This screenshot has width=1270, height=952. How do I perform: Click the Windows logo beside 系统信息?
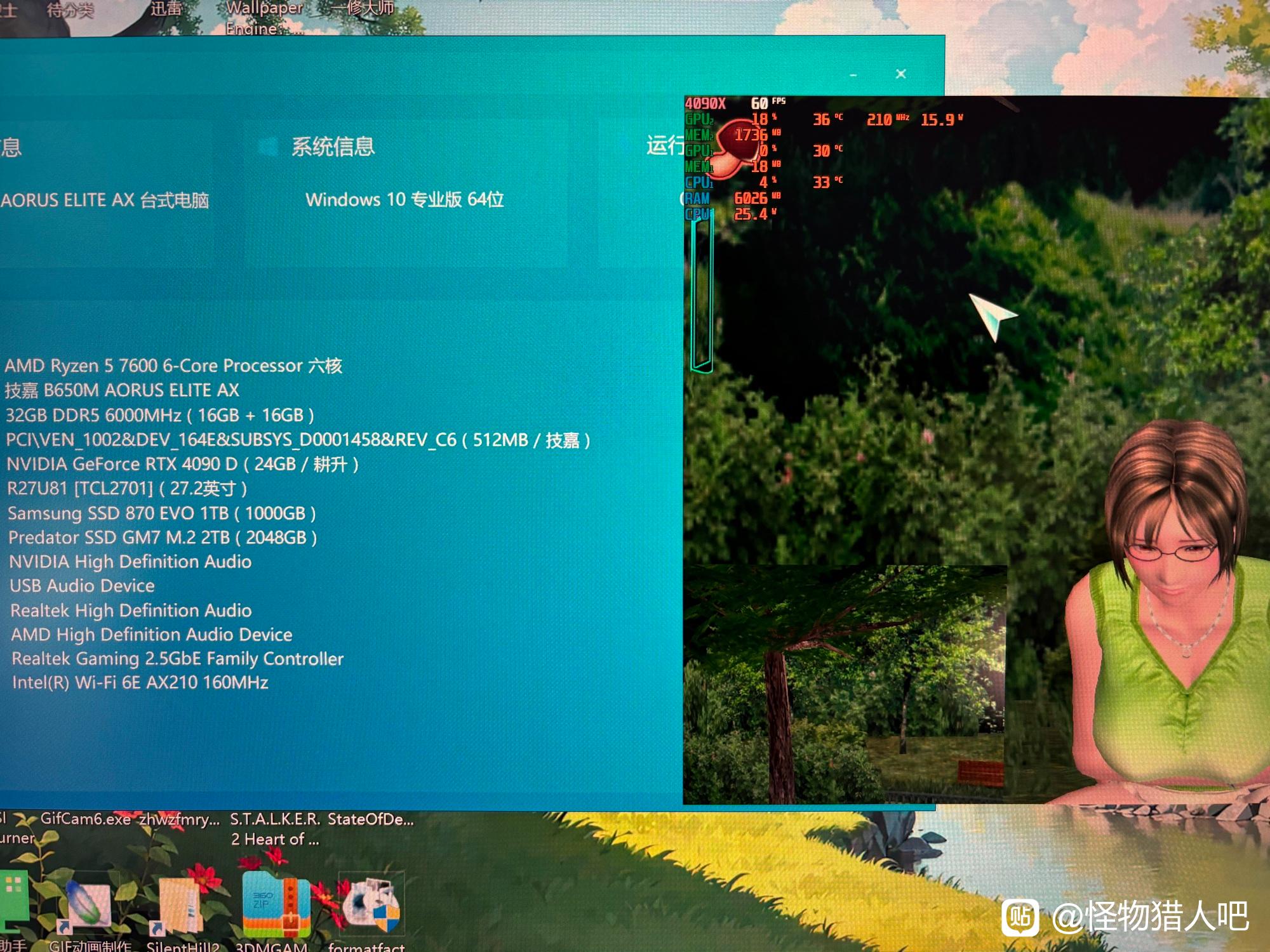[269, 147]
